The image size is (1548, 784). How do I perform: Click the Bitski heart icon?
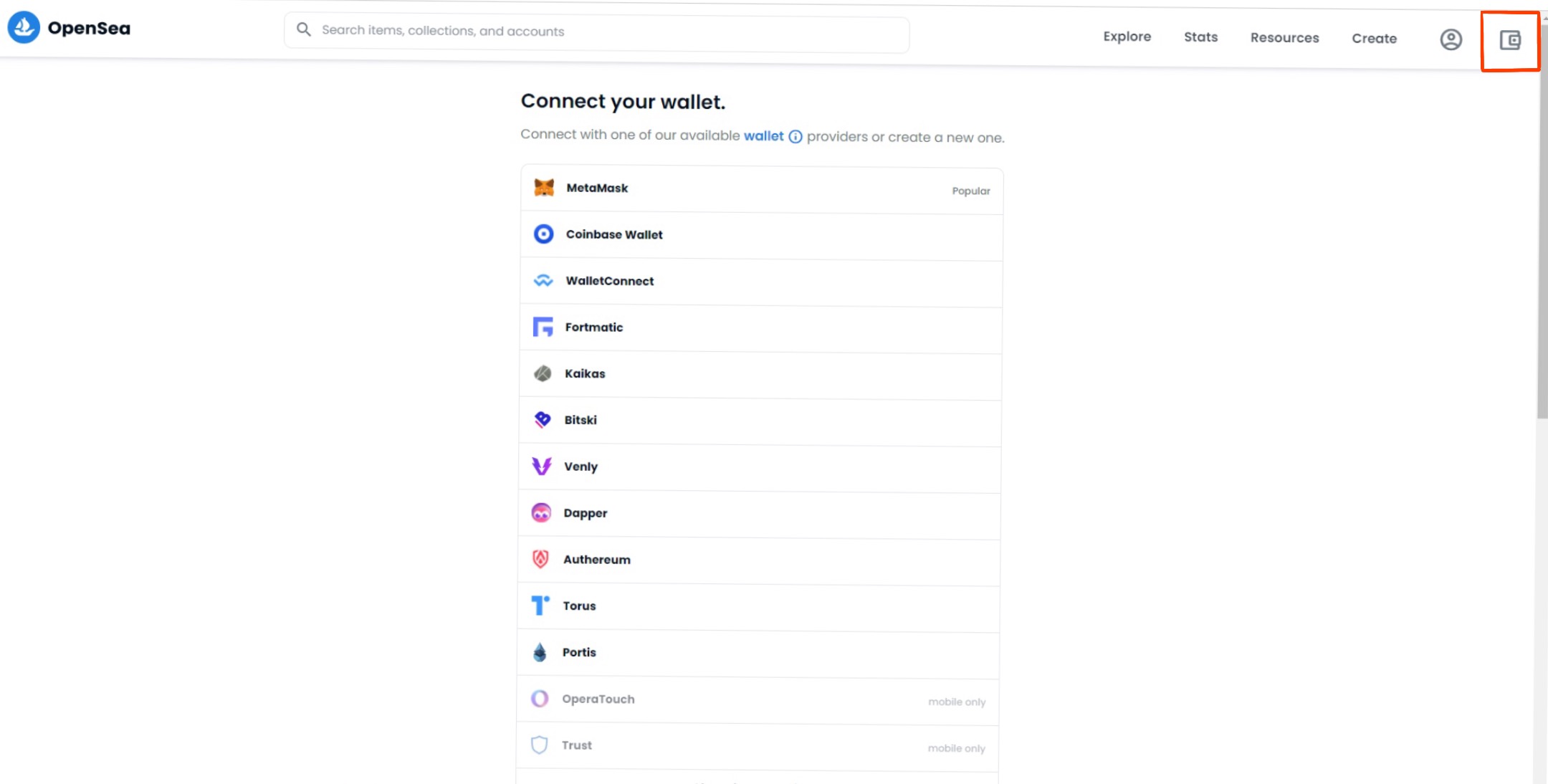pyautogui.click(x=543, y=419)
